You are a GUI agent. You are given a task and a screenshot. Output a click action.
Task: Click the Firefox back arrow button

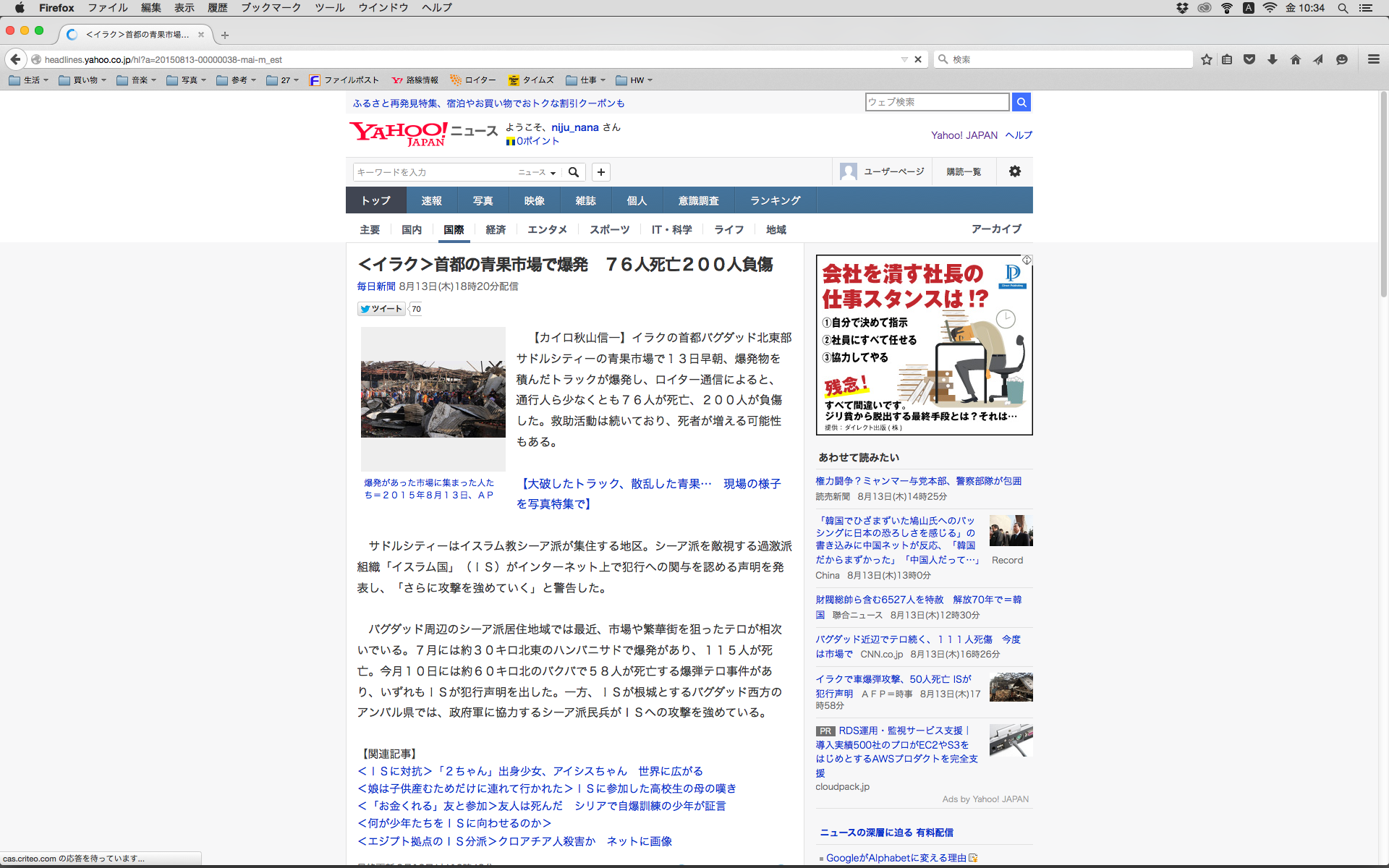[x=15, y=59]
